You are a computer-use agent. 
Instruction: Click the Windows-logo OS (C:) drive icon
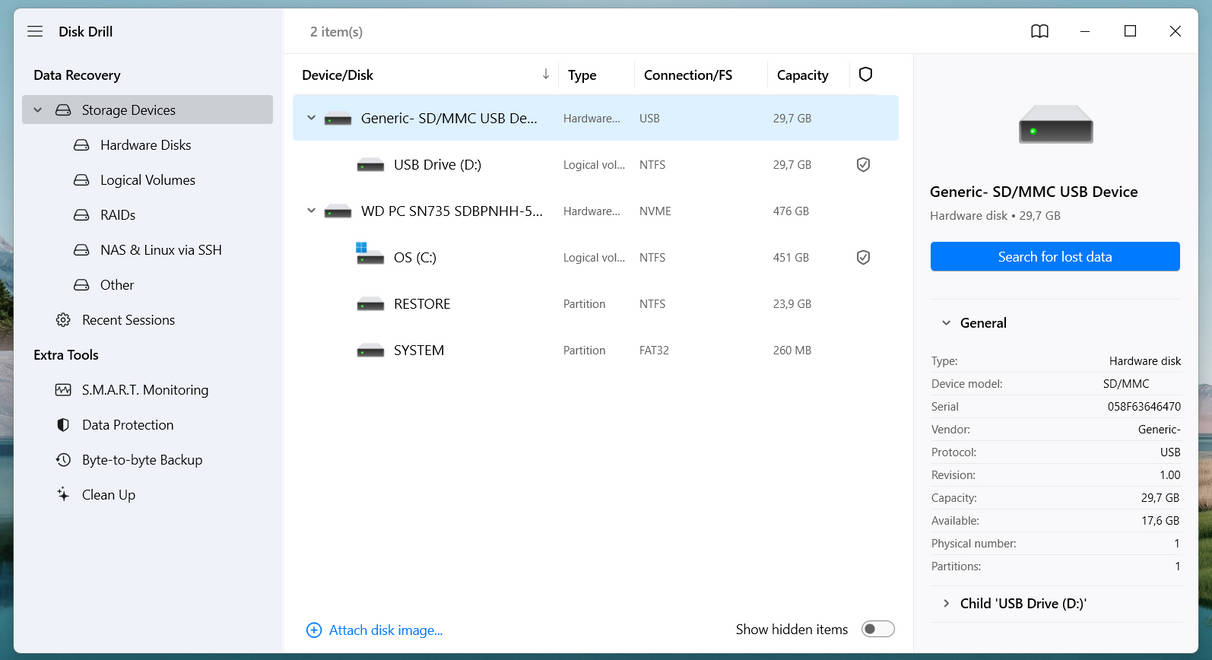(x=369, y=254)
